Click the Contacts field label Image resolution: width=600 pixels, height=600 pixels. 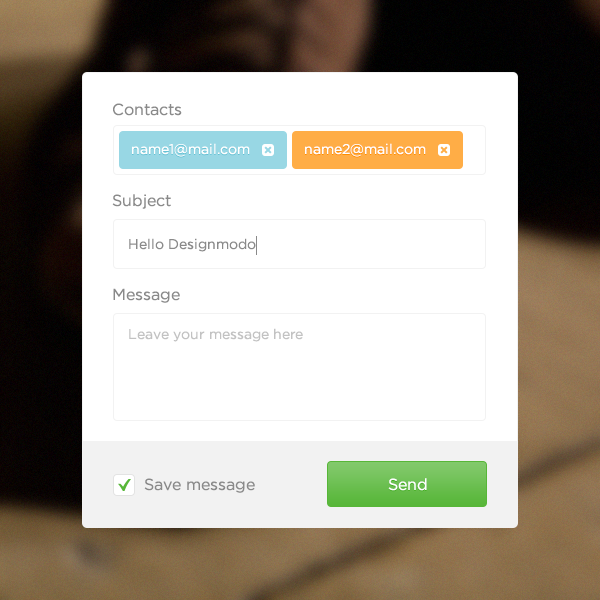pyautogui.click(x=147, y=110)
